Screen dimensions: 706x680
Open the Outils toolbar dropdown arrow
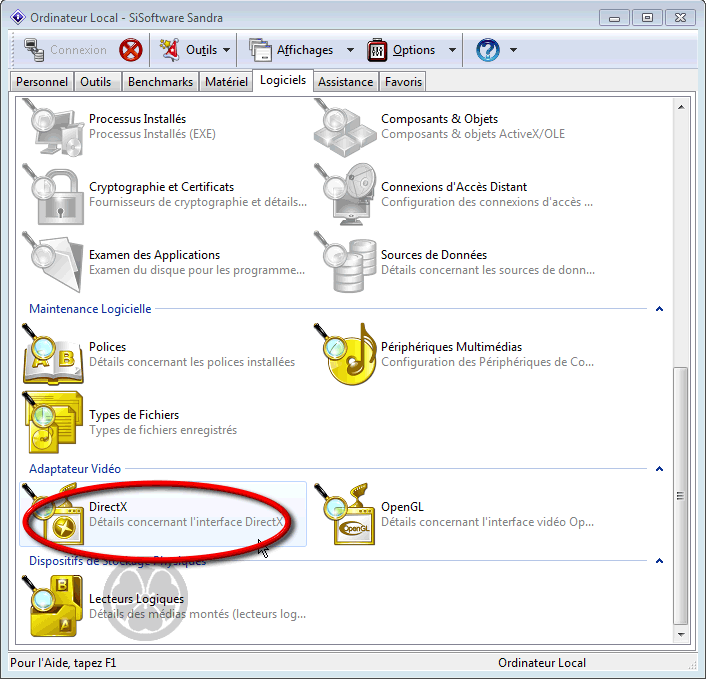[x=226, y=50]
